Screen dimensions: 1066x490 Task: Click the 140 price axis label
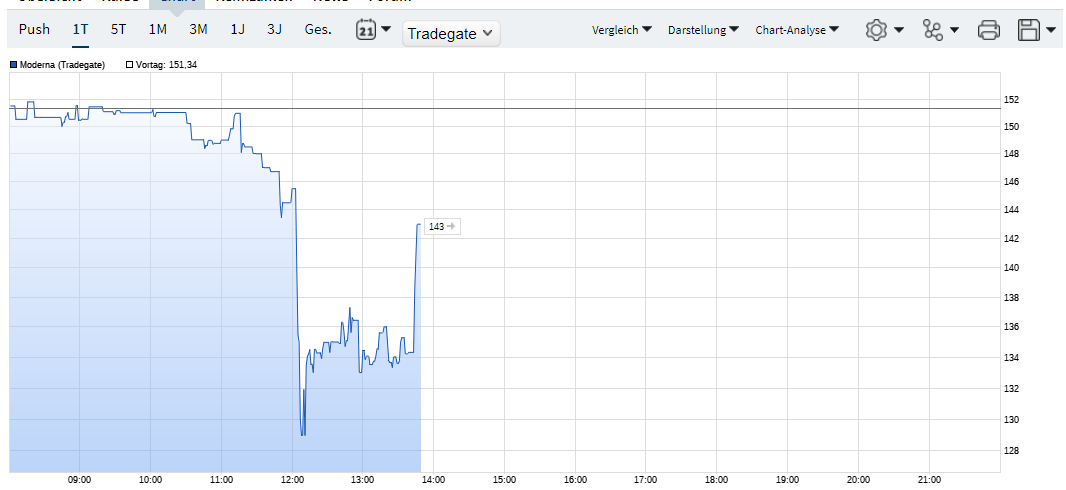pos(1012,268)
